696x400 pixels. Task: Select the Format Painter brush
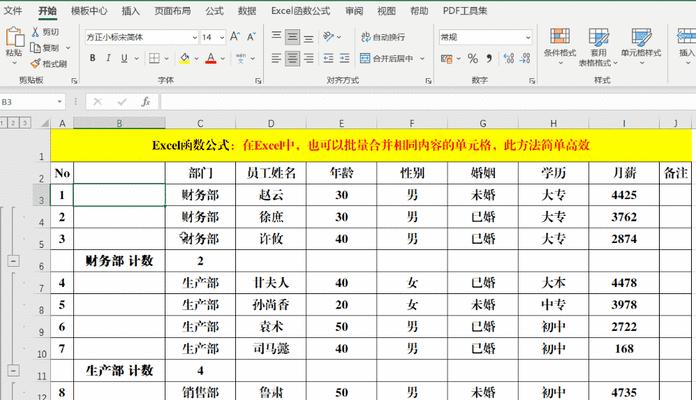(x=36, y=64)
